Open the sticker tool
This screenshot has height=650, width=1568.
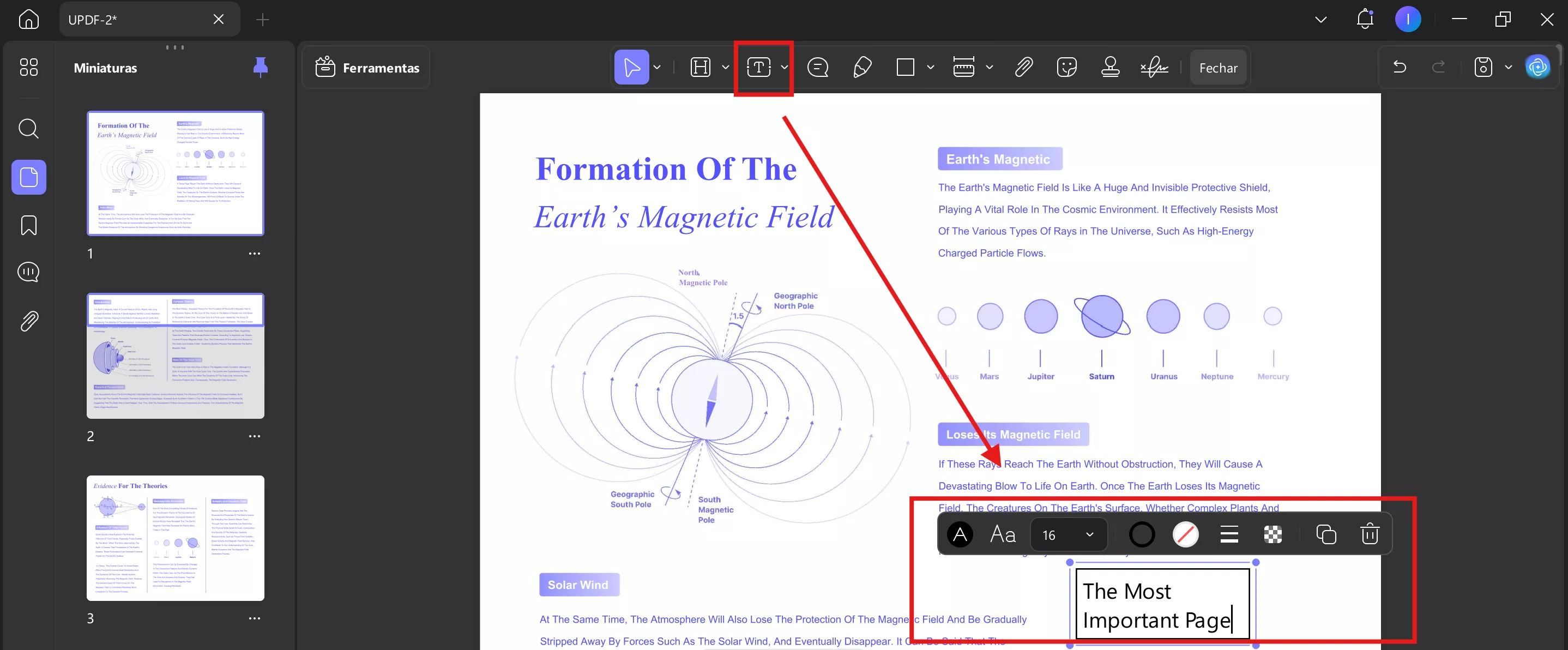[x=1067, y=68]
